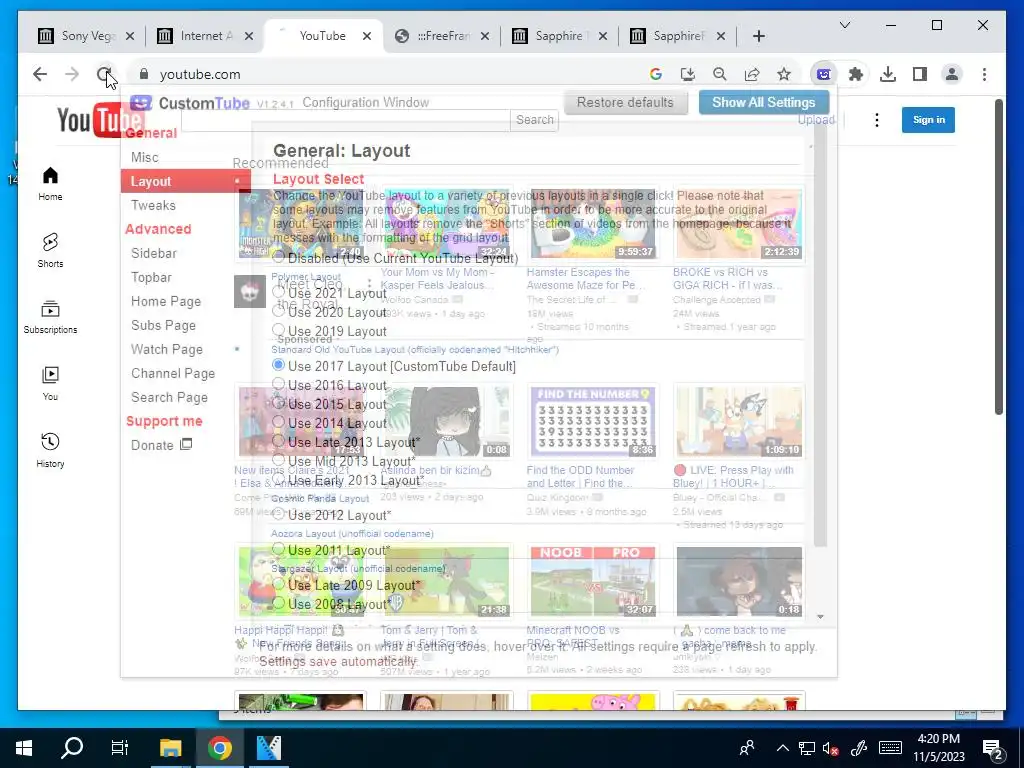The height and width of the screenshot is (768, 1024).
Task: Show hidden system tray icons chevron
Action: (x=782, y=748)
